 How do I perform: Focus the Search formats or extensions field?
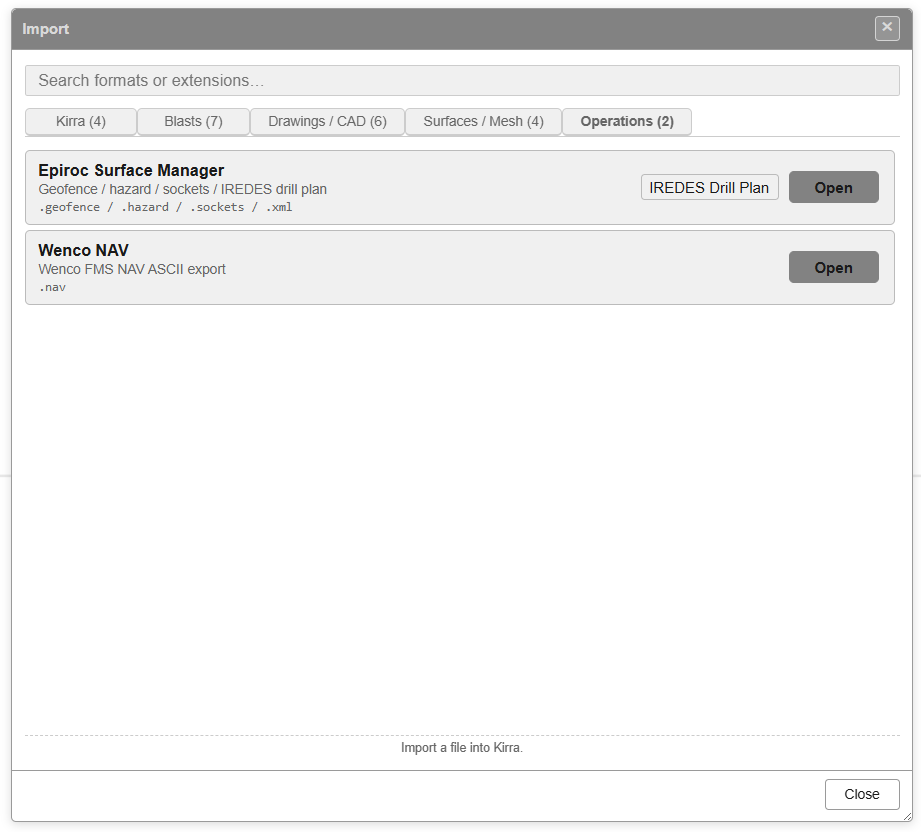click(x=462, y=80)
